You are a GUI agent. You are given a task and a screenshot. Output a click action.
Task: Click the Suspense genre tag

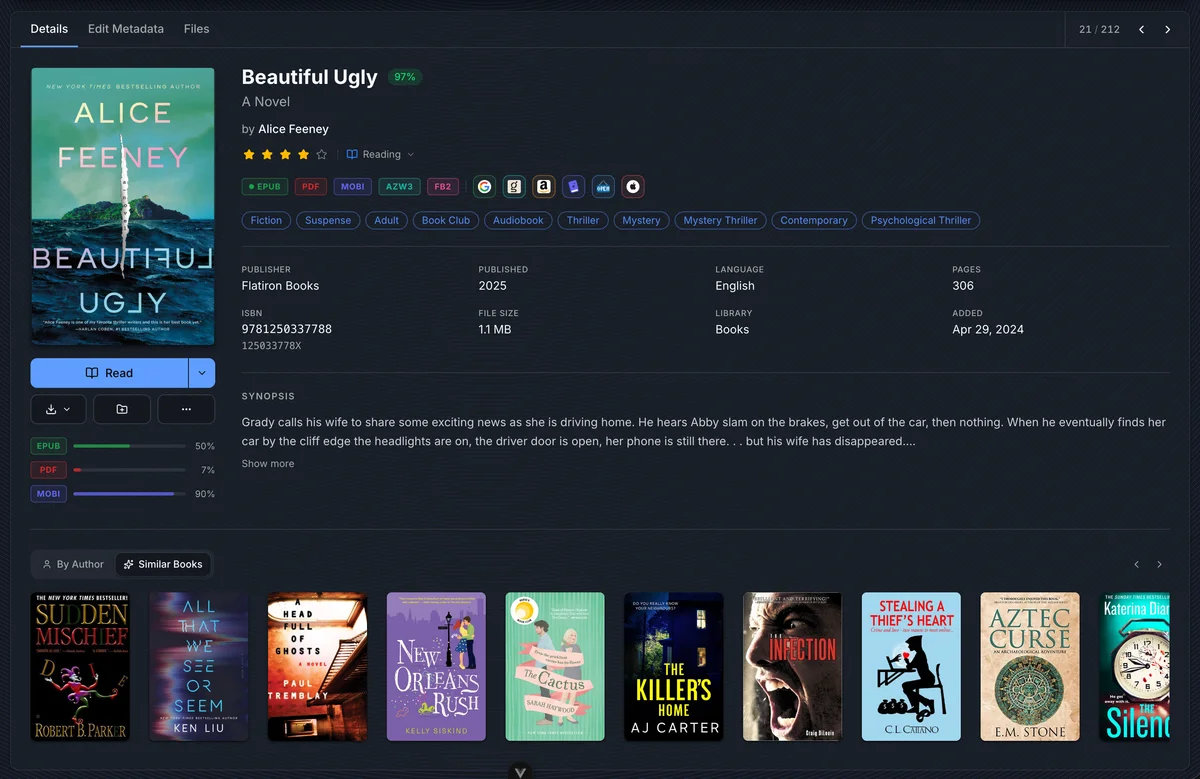(328, 220)
